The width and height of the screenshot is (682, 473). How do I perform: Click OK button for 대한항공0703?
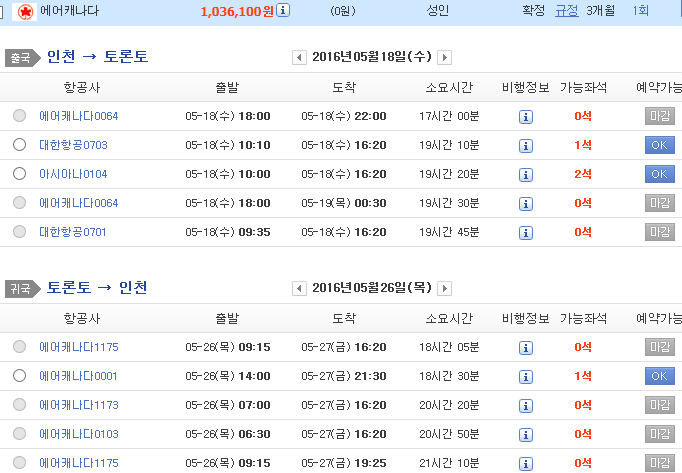659,145
